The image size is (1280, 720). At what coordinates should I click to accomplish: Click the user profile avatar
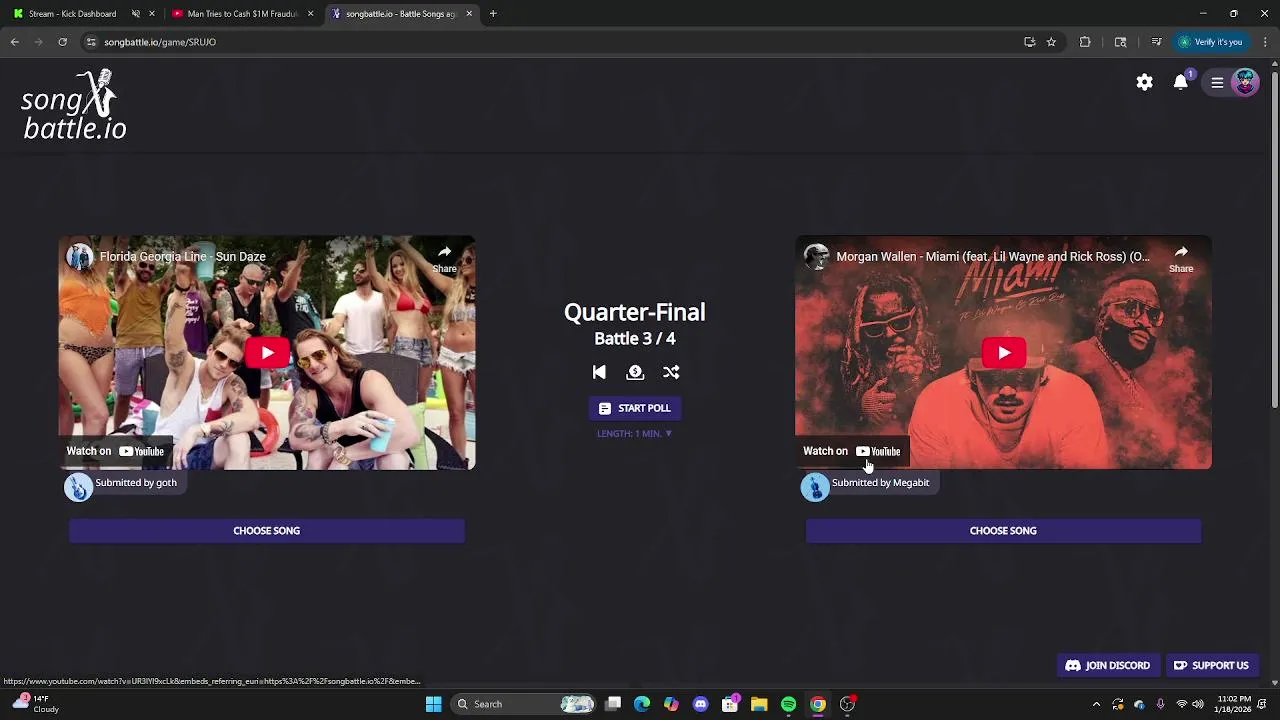click(x=1245, y=82)
